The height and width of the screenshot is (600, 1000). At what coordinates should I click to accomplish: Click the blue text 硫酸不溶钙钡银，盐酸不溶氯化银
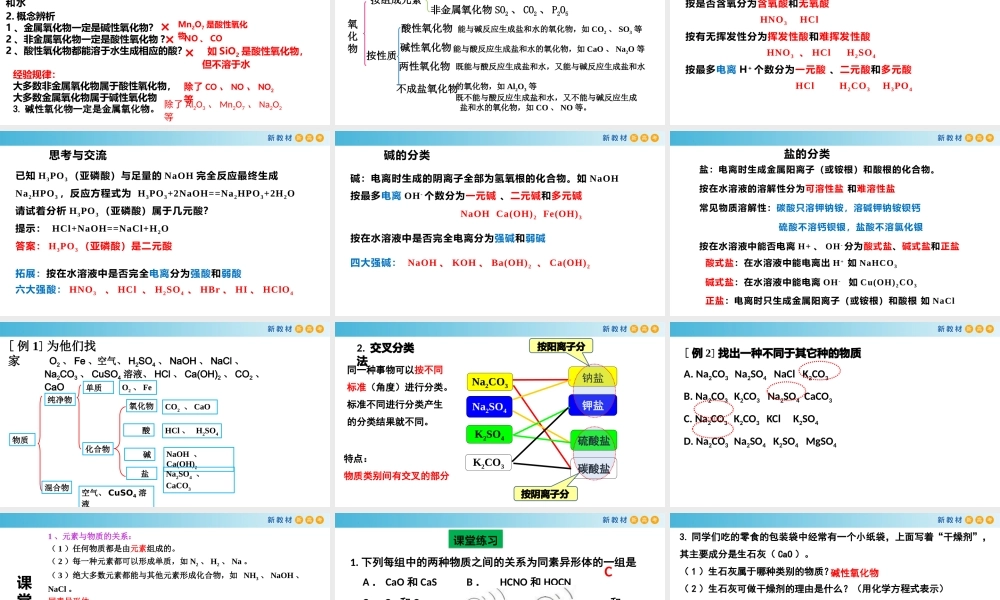pos(850,227)
